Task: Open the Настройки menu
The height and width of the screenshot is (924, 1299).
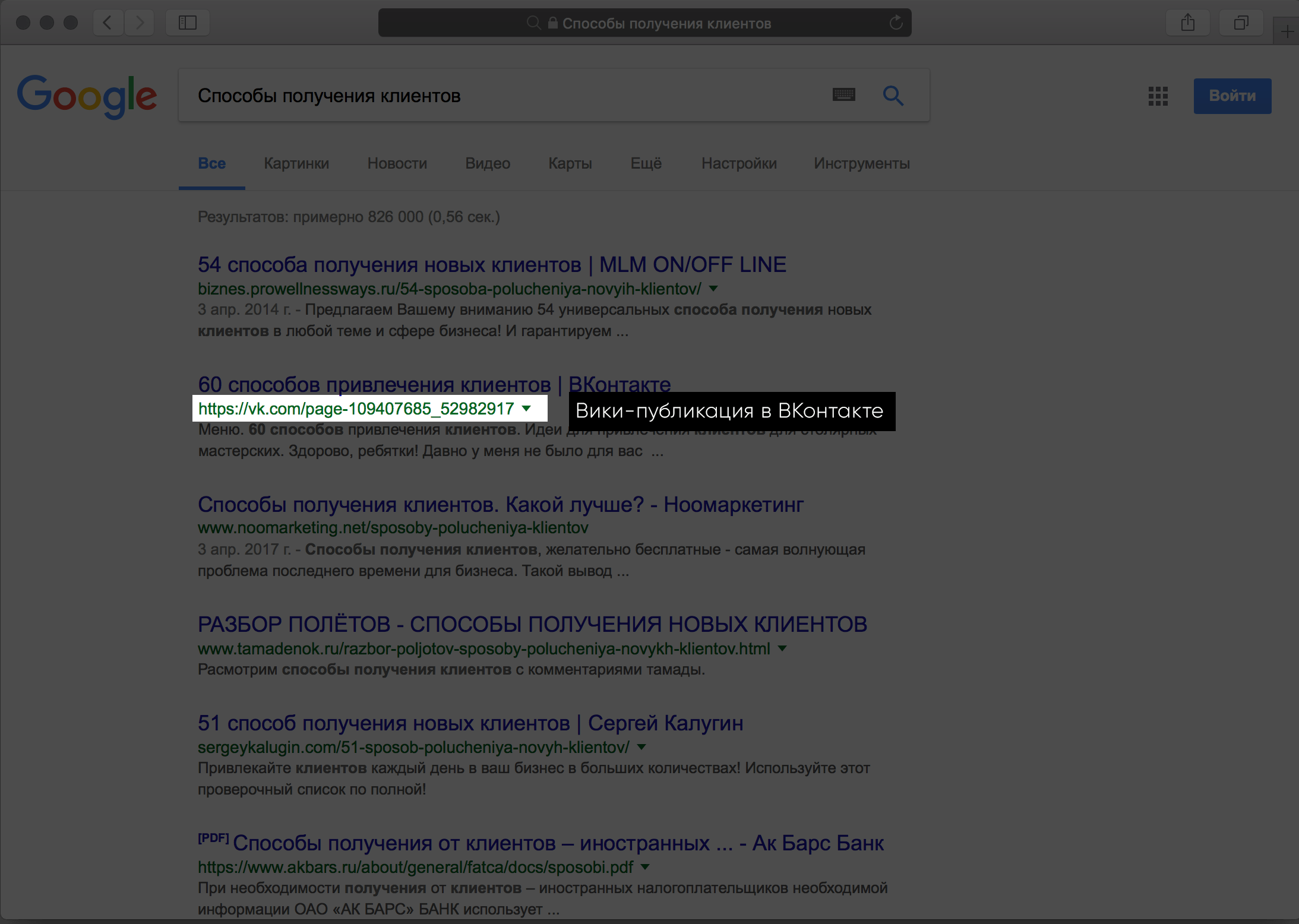Action: click(x=739, y=163)
